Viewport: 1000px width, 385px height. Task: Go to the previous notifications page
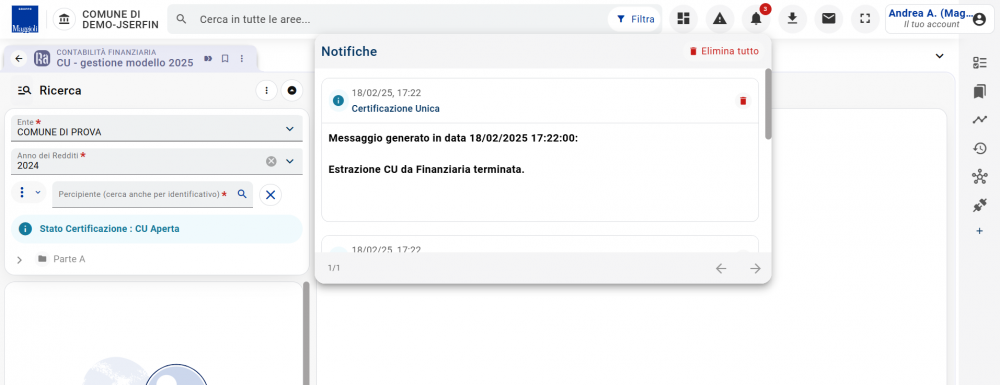pyautogui.click(x=721, y=268)
